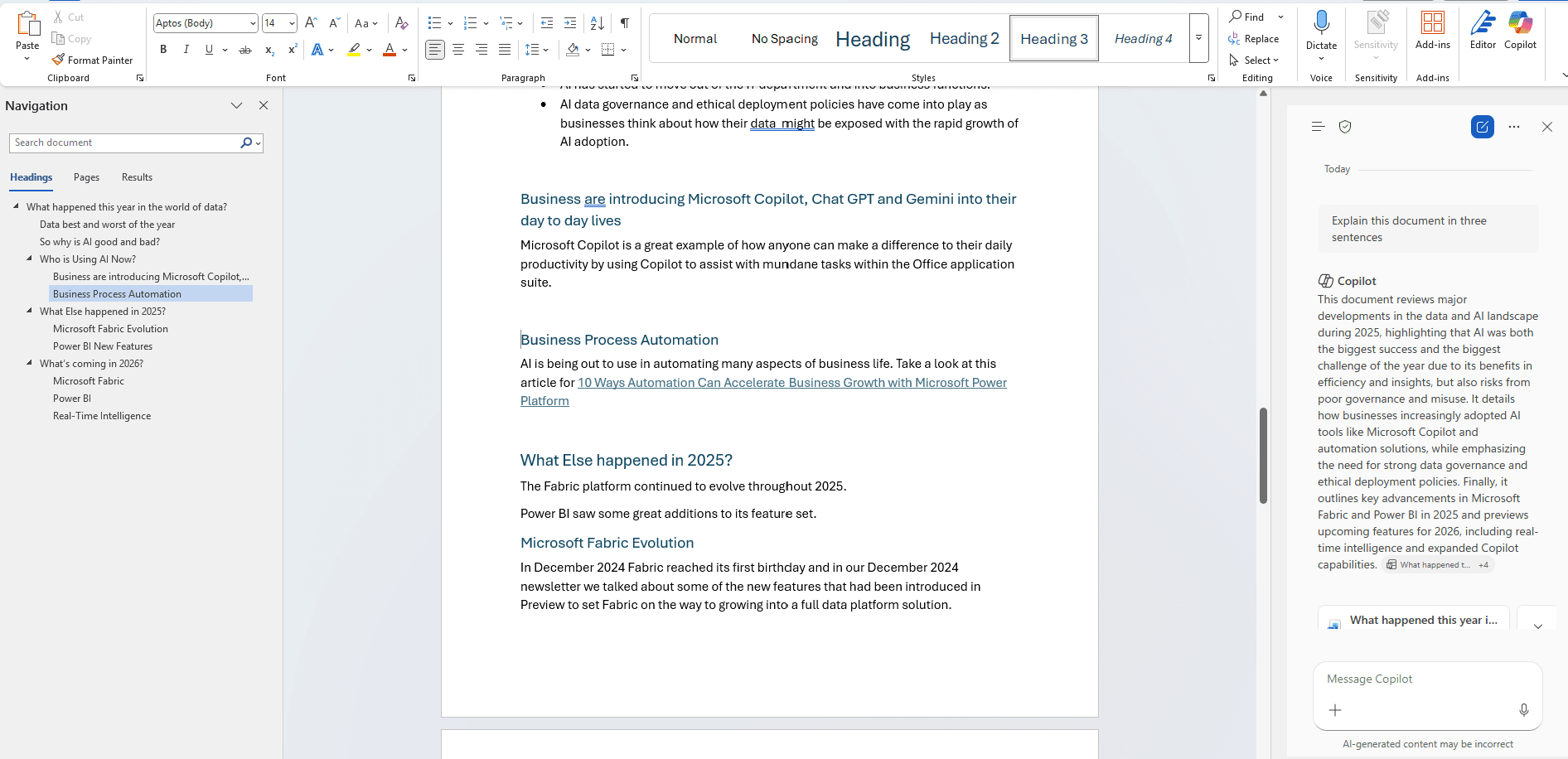1568x759 pixels.
Task: Click microphone icon in Copilot message box
Action: pyautogui.click(x=1523, y=710)
